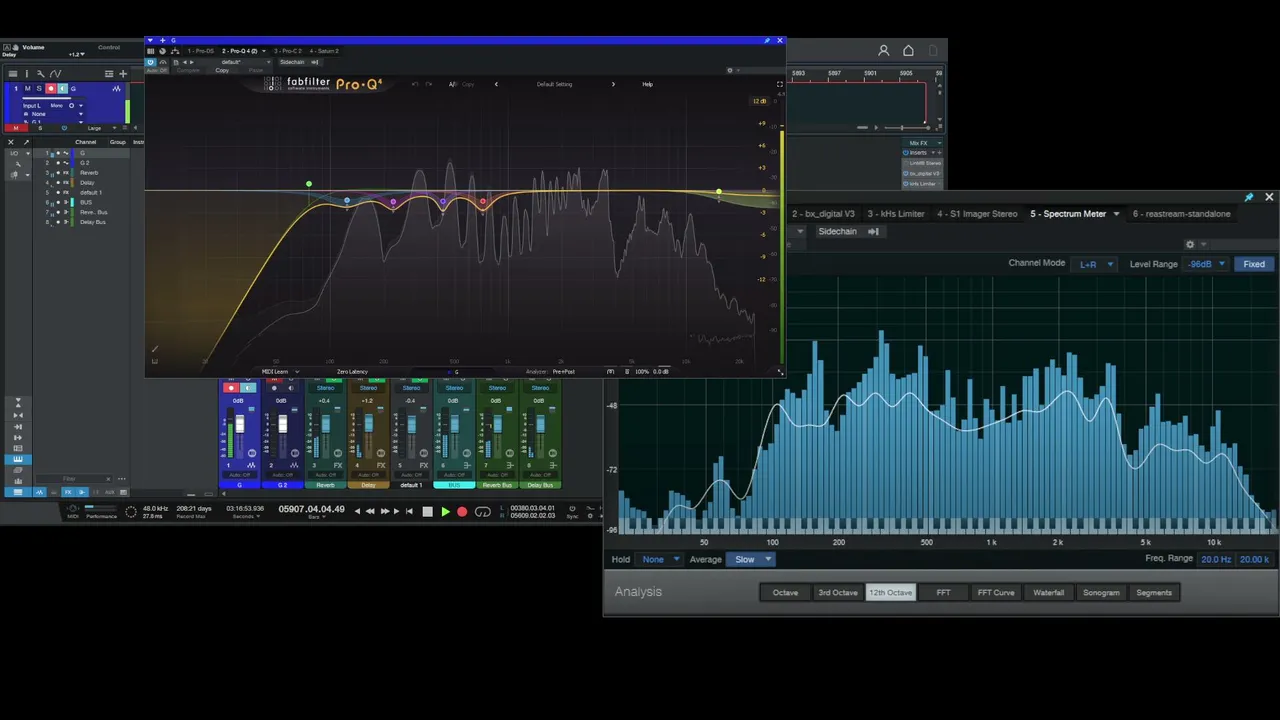Expand the Spectrum Meter tab dropdown arrow
Screen dimensions: 1280x720
click(x=1116, y=214)
